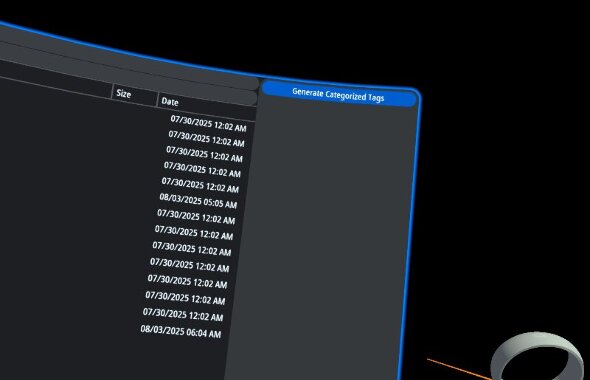The height and width of the screenshot is (380, 590).
Task: Select second row above the 06:04 AM entry
Action: [185, 298]
